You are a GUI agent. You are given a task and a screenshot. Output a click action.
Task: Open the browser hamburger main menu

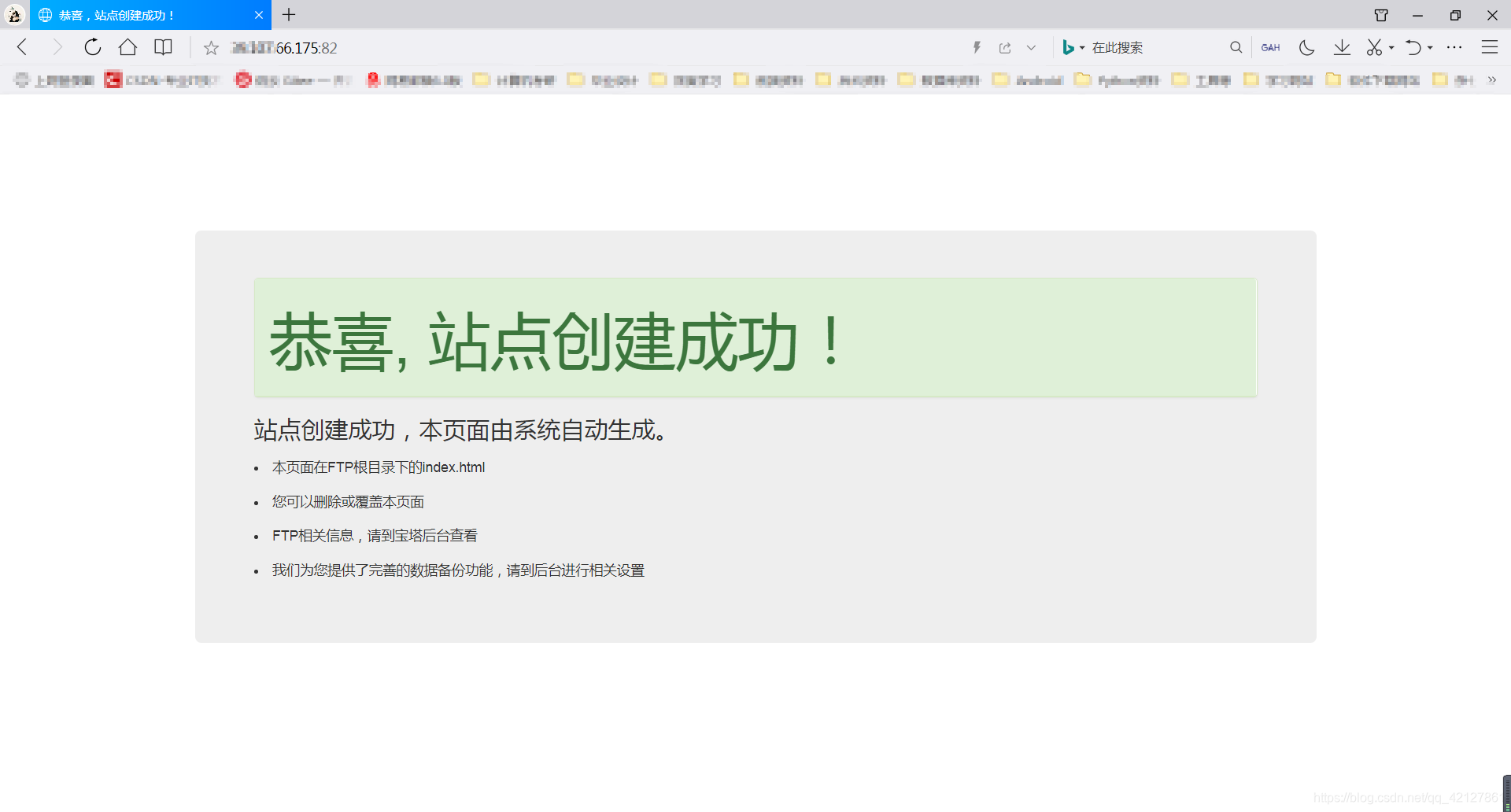pos(1490,47)
